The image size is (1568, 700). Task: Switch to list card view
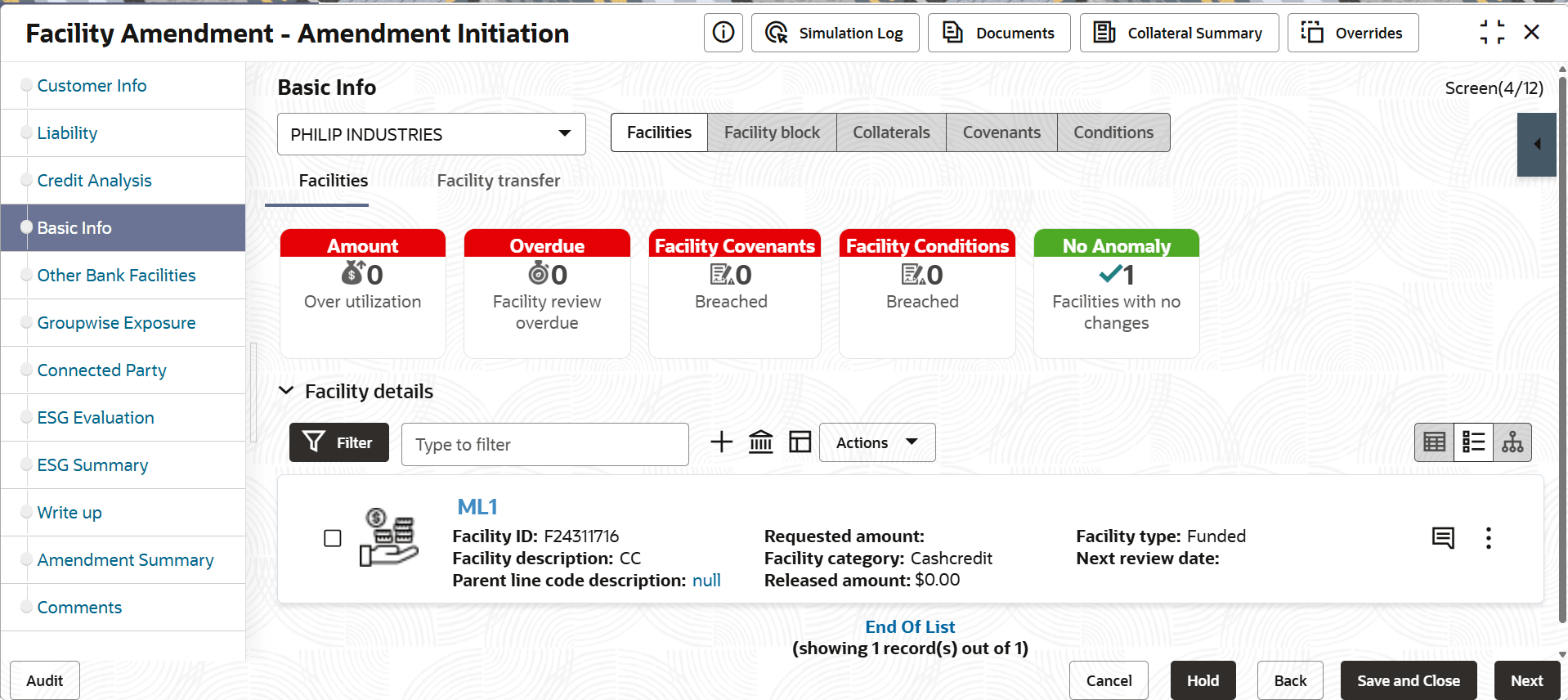[x=1473, y=442]
